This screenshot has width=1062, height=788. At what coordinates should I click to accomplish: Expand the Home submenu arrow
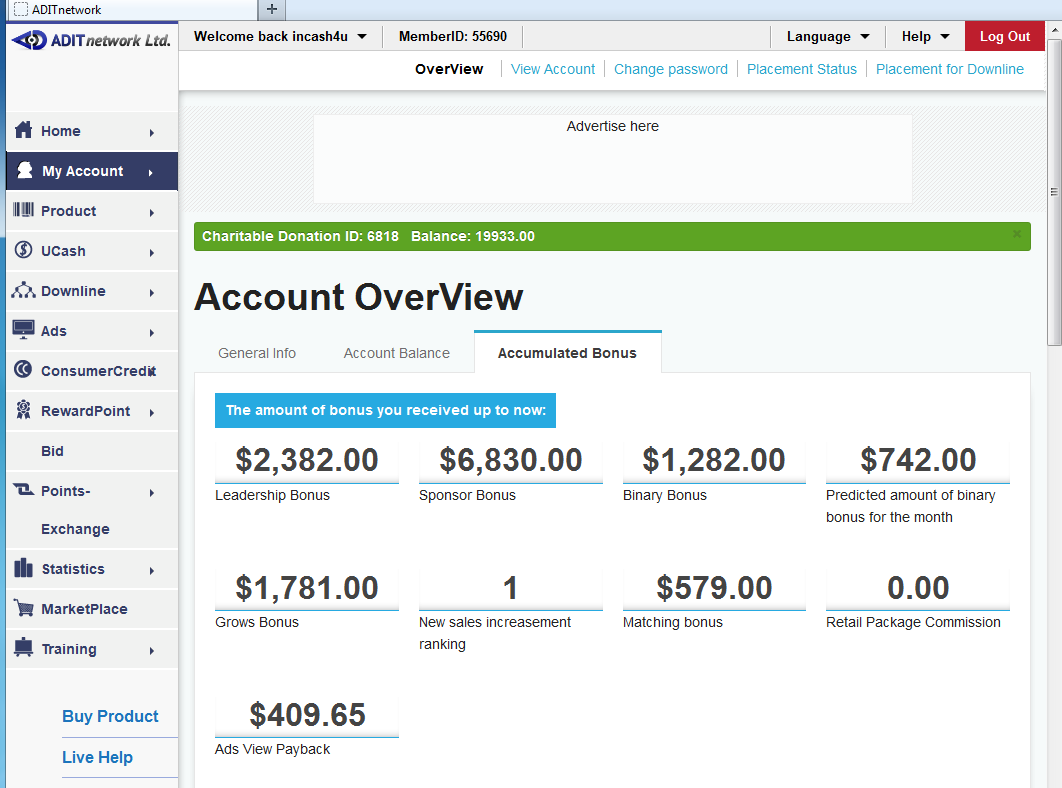tap(152, 133)
